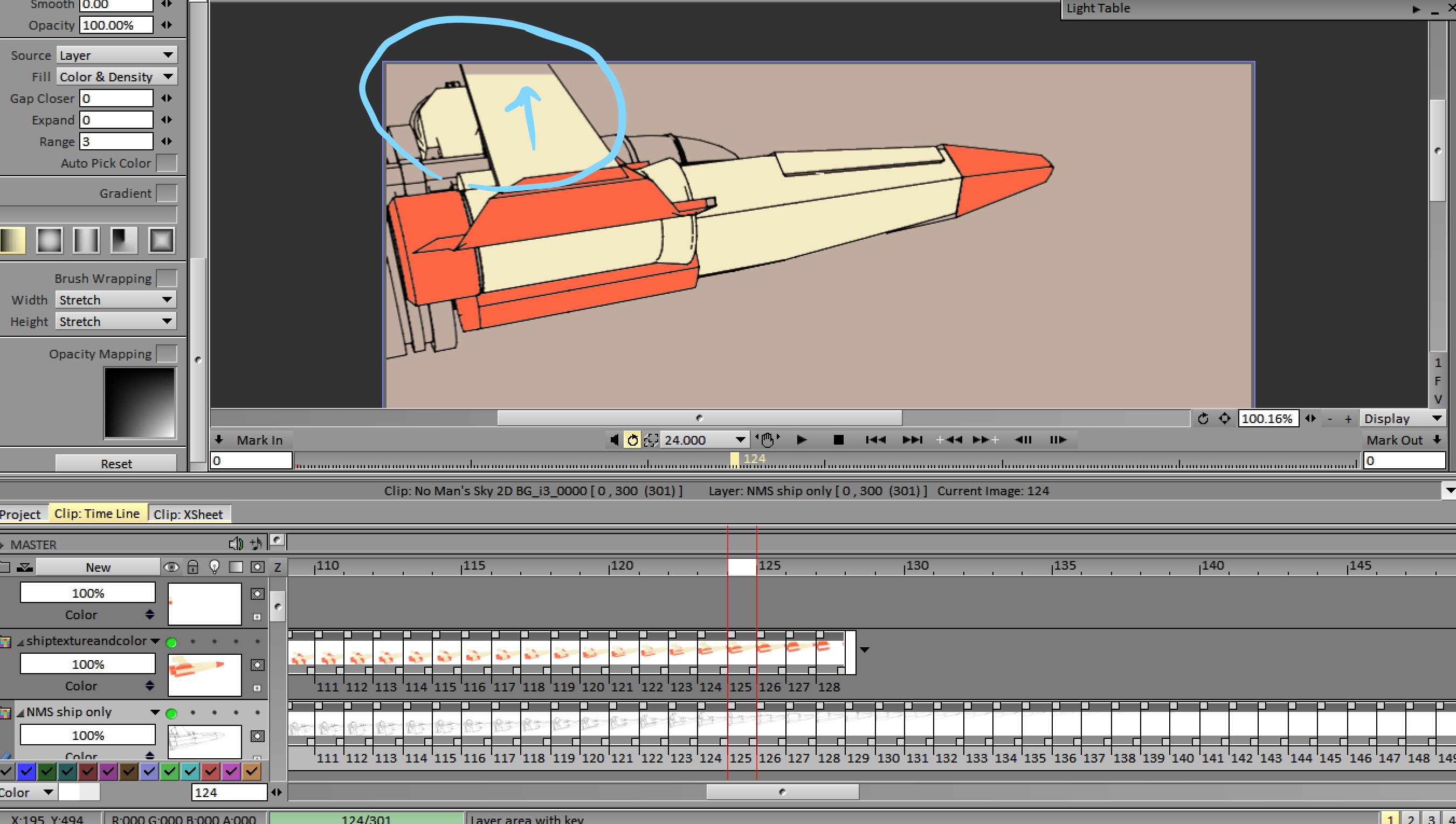Open shiptextureandcolor layer color group icon

point(6,641)
